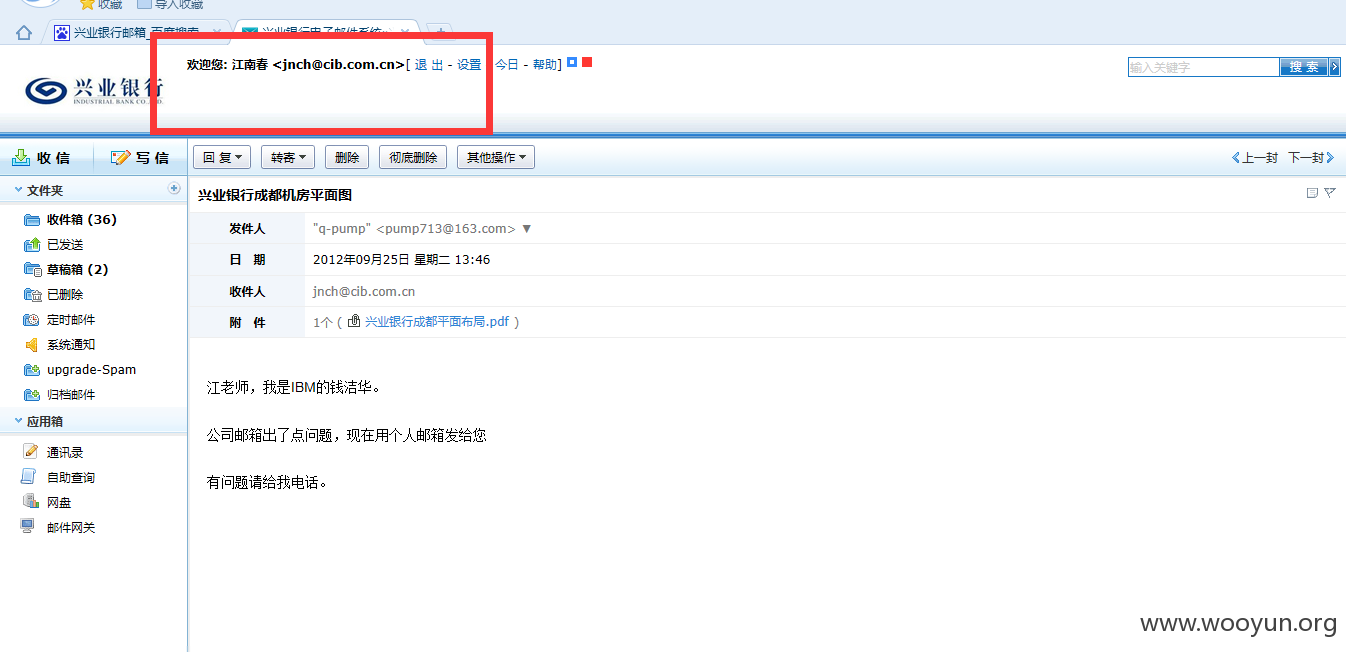Open the 帮助 help link
1346x652 pixels.
545,65
